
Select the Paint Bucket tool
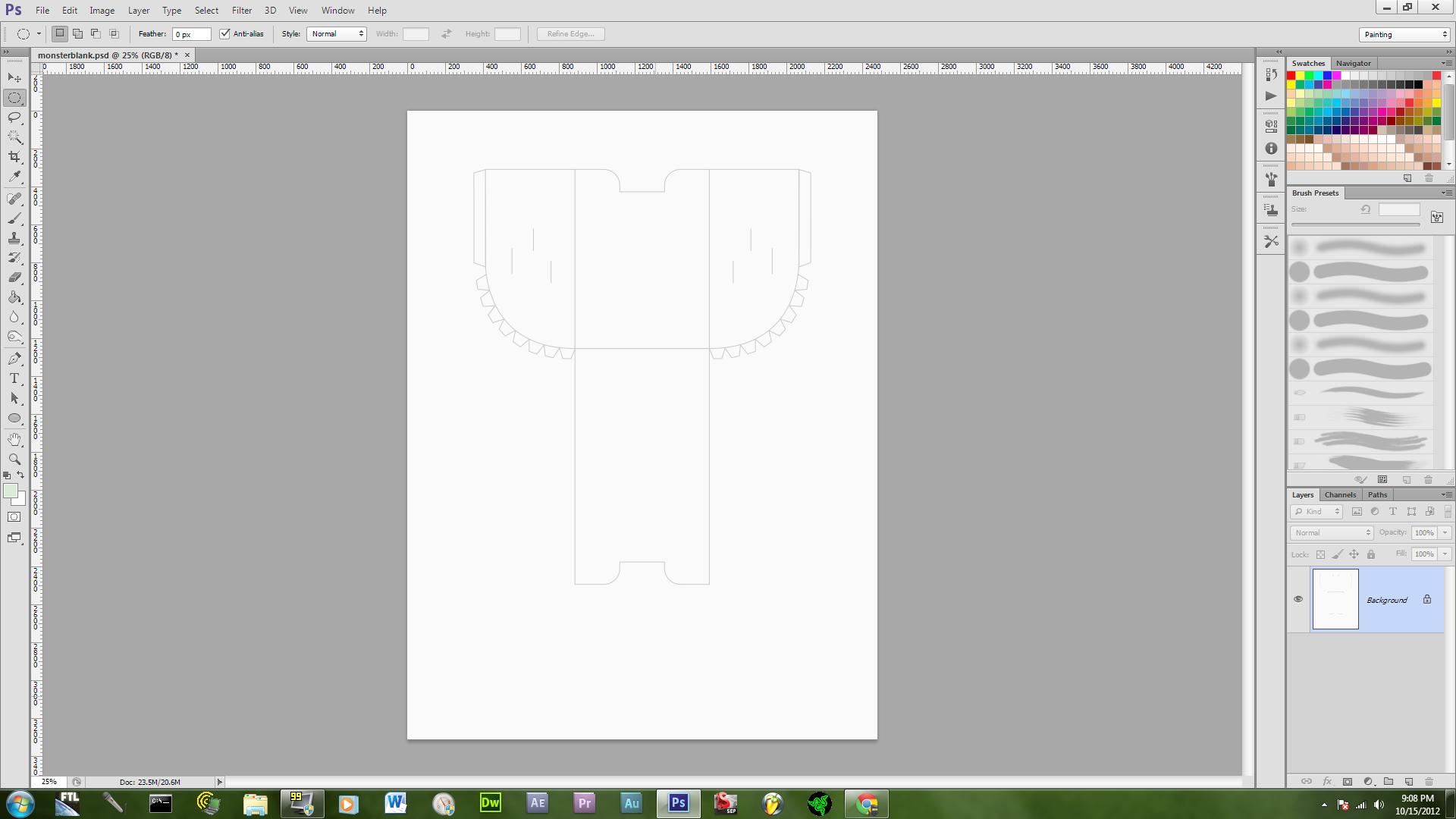(14, 297)
